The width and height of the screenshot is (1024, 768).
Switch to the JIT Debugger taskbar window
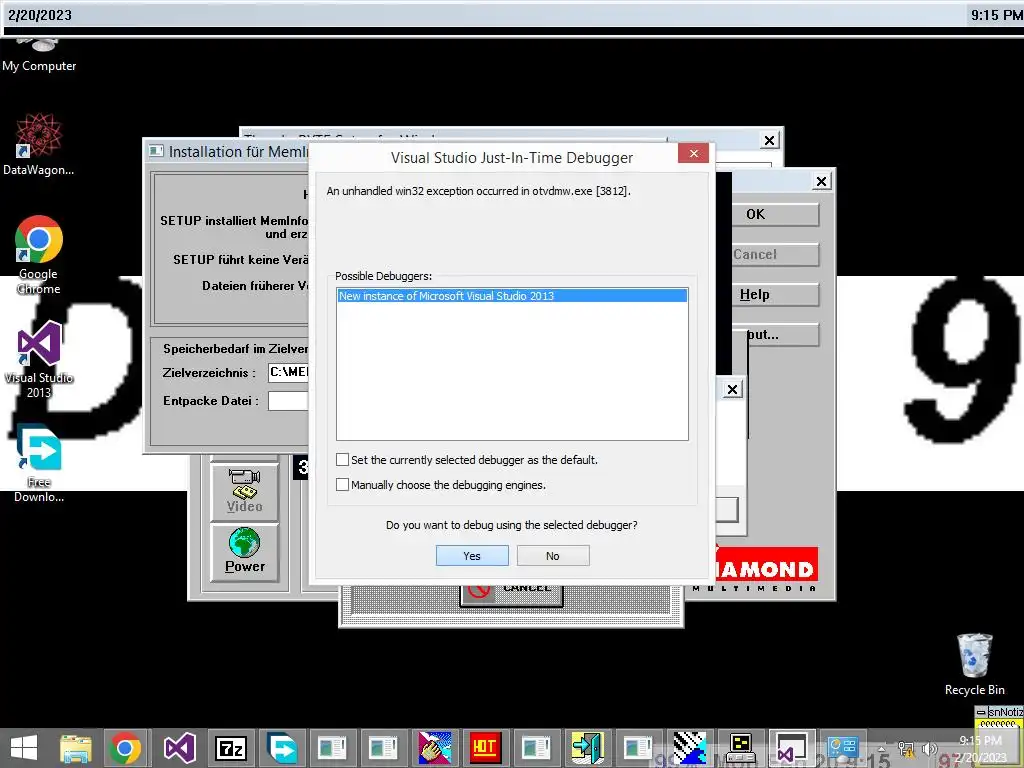point(792,748)
